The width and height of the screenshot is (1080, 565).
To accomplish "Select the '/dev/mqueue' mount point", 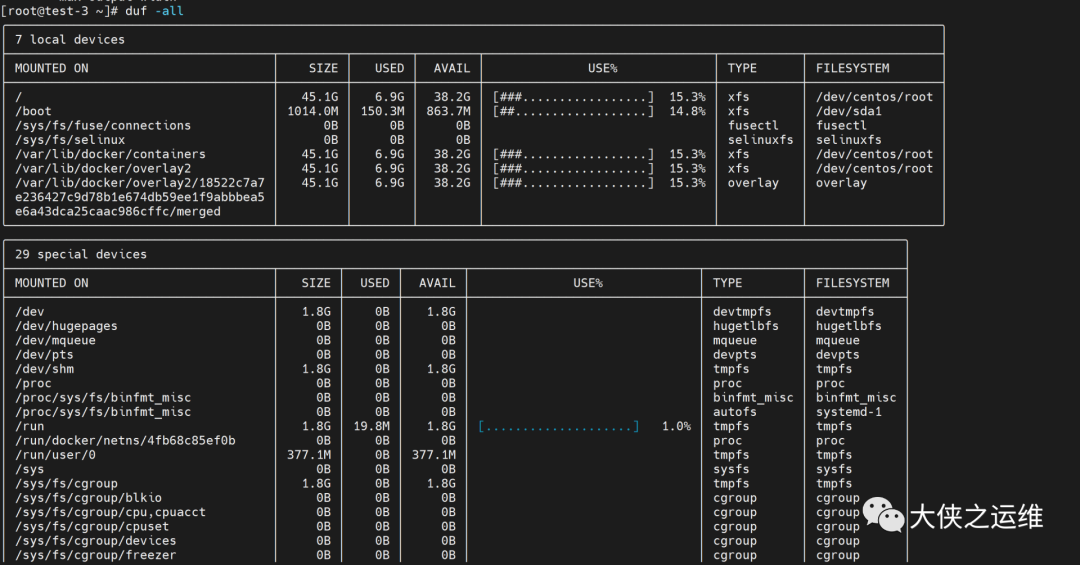I will (x=55, y=340).
